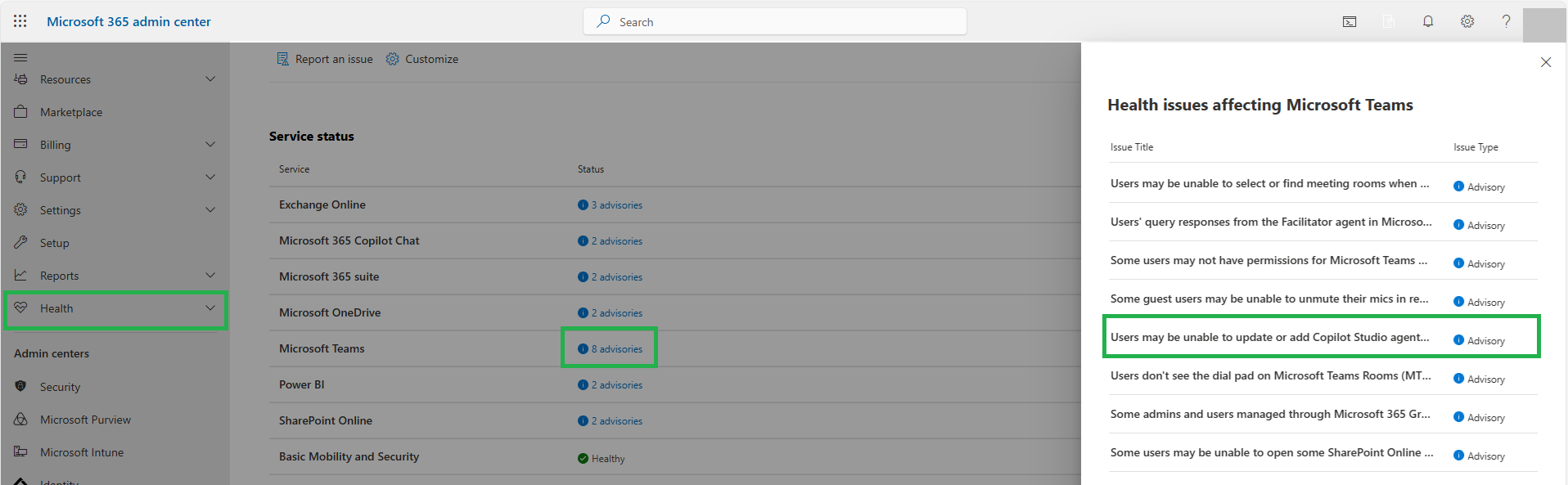Click the Setup wrench icon
The width and height of the screenshot is (1568, 485).
[x=21, y=242]
